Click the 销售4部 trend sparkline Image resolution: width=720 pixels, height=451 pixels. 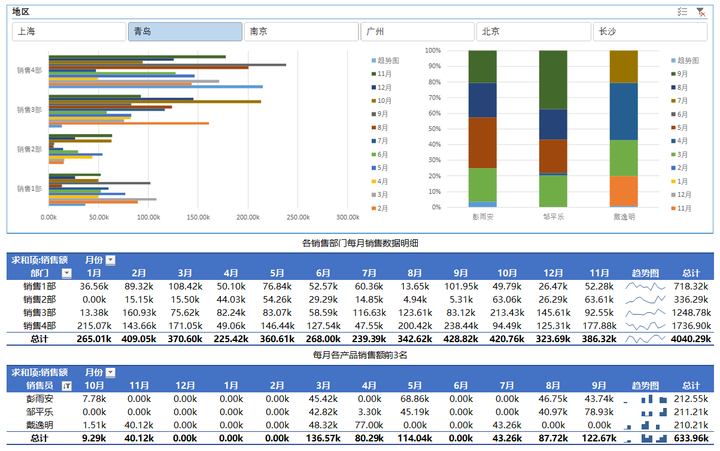[645, 326]
